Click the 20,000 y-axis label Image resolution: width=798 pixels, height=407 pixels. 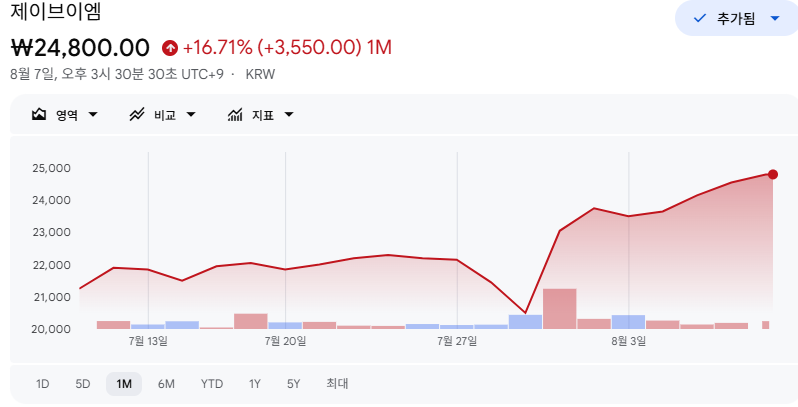pyautogui.click(x=51, y=329)
